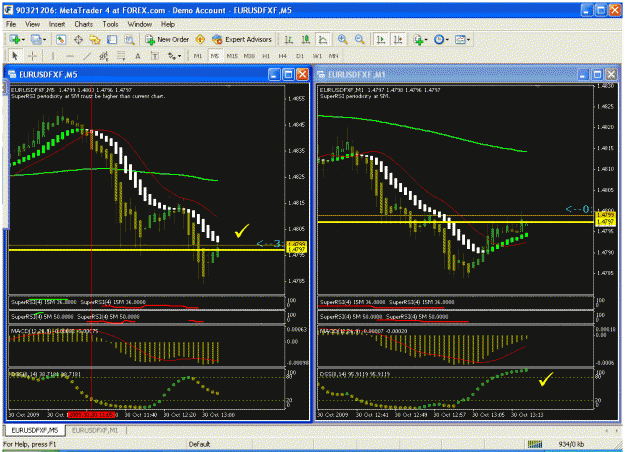Select the Fibonacci Retracement tool
625x452 pixels.
[121, 56]
